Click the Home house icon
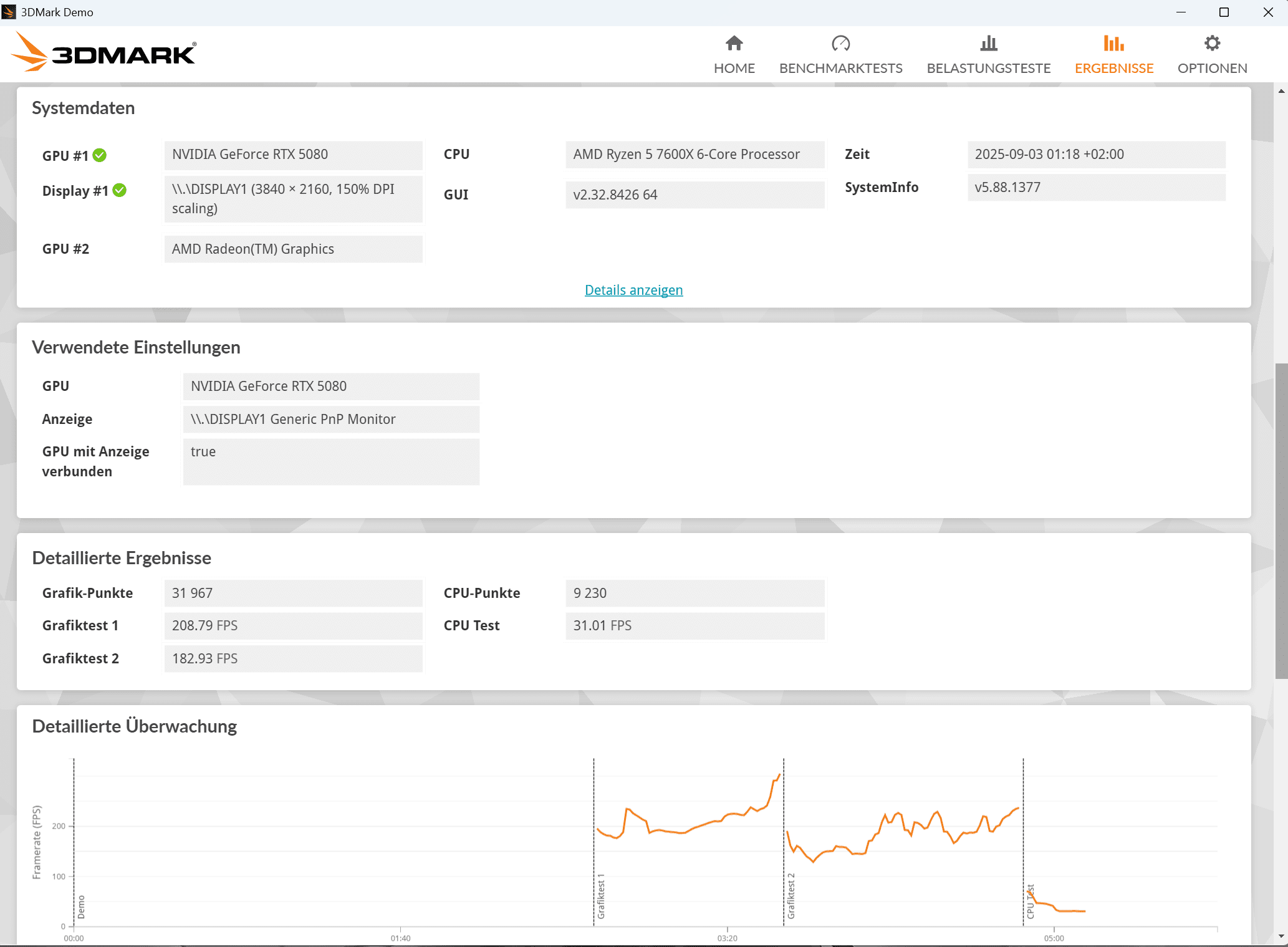The height and width of the screenshot is (947, 1288). 734,43
